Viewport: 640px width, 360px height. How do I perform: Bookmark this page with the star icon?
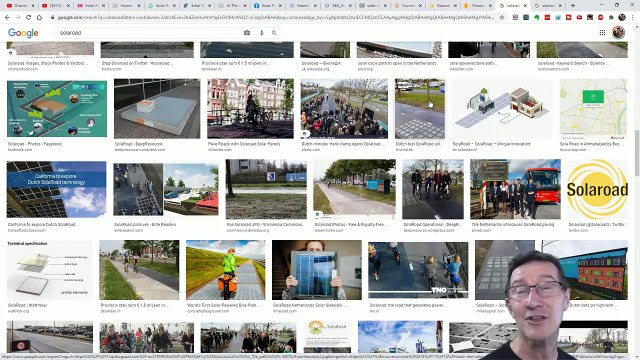click(502, 18)
